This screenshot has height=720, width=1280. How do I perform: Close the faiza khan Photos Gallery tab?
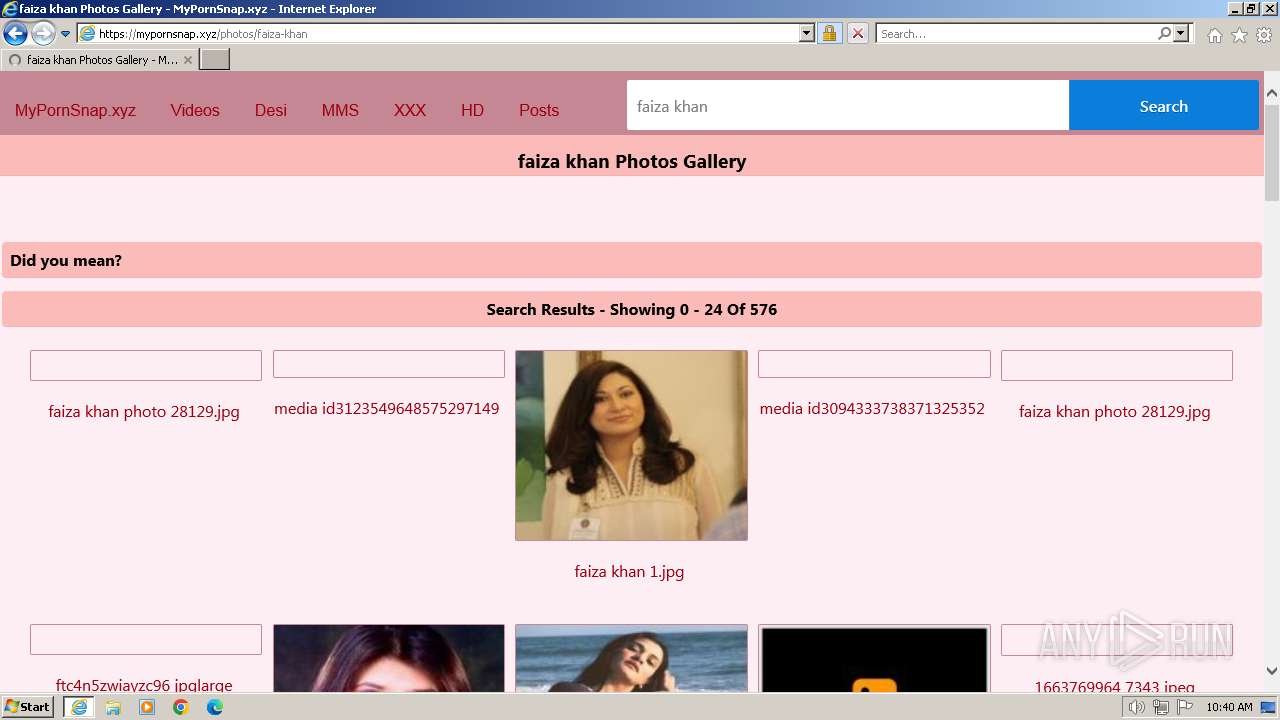(188, 60)
